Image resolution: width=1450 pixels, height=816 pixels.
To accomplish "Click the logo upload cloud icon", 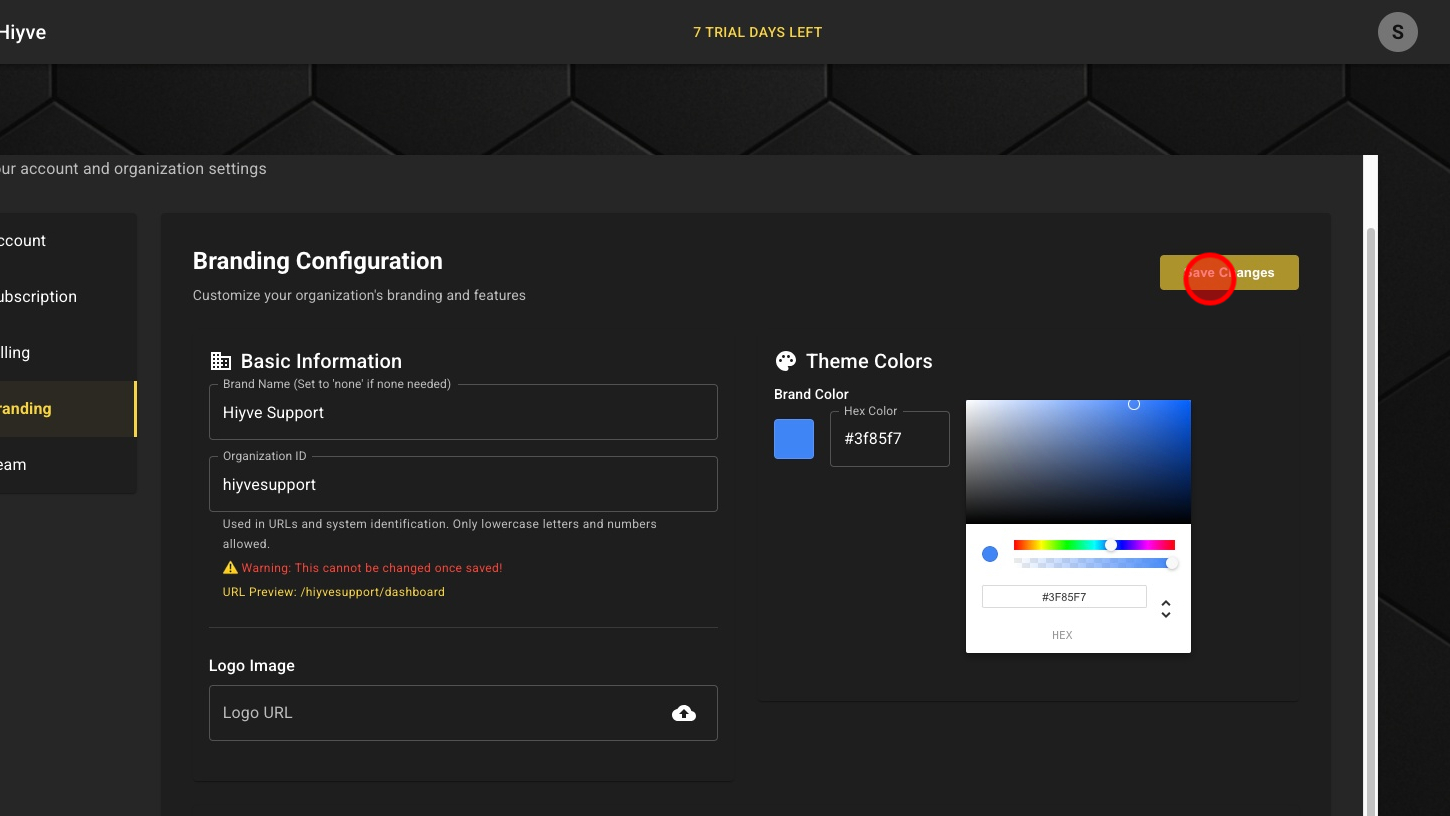I will coord(684,713).
